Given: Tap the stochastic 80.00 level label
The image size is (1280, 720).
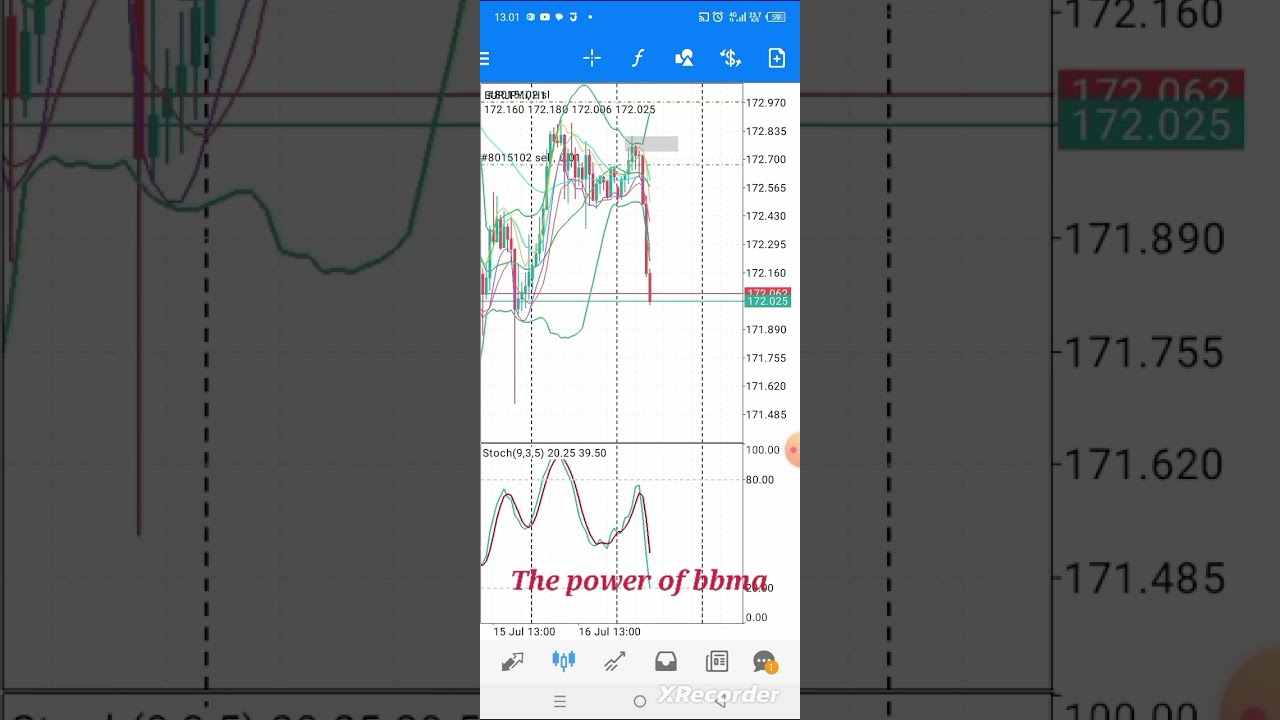Looking at the screenshot, I should [760, 480].
